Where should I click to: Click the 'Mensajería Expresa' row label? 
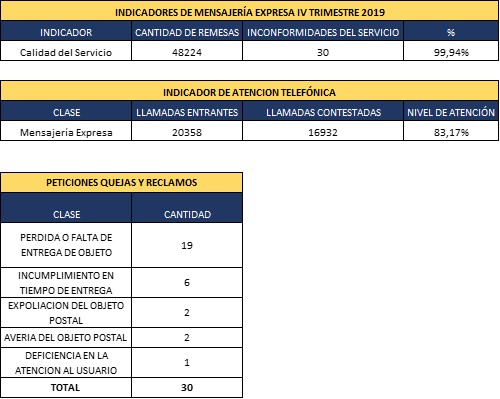(66, 132)
